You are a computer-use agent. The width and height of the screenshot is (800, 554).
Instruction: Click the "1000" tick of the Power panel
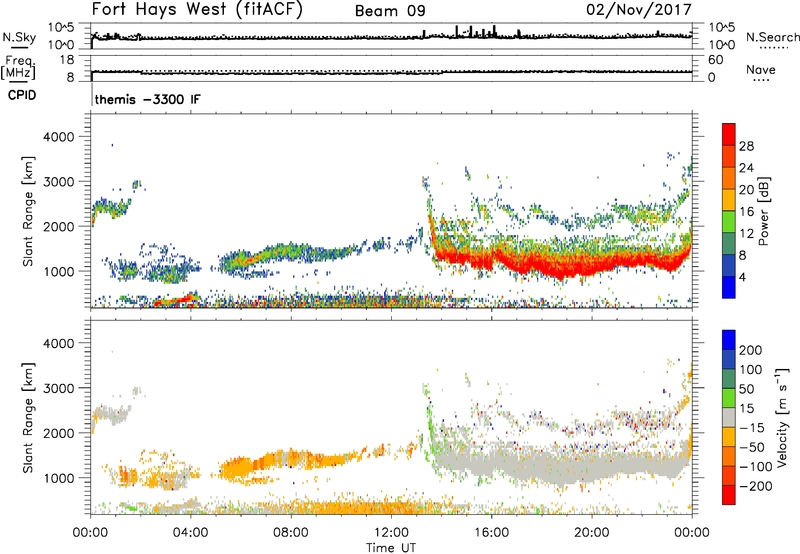(59, 271)
